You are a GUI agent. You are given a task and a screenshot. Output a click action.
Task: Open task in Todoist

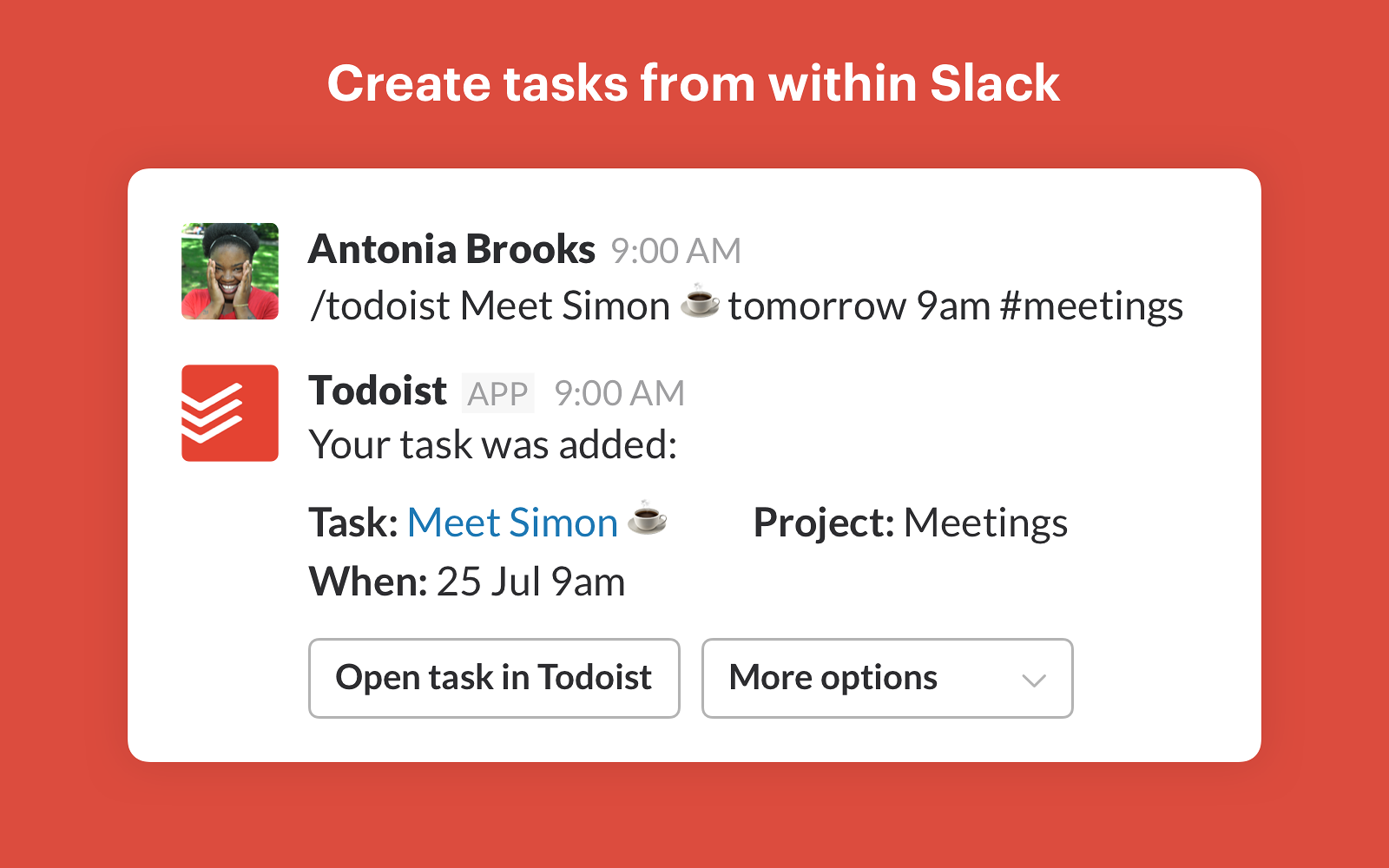493,679
